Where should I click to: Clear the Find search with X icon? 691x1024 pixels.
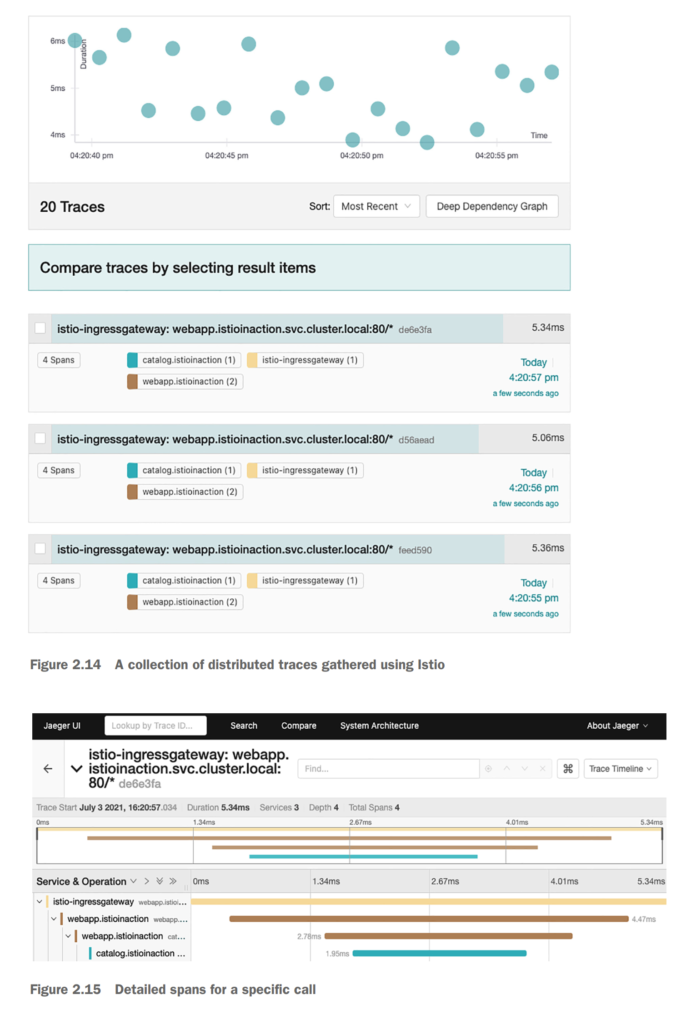click(542, 769)
